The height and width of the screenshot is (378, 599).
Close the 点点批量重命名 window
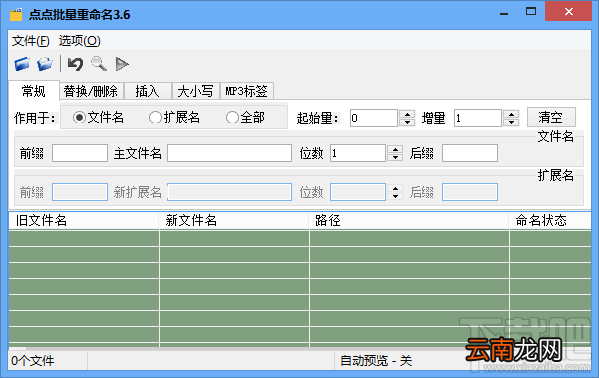[x=569, y=12]
